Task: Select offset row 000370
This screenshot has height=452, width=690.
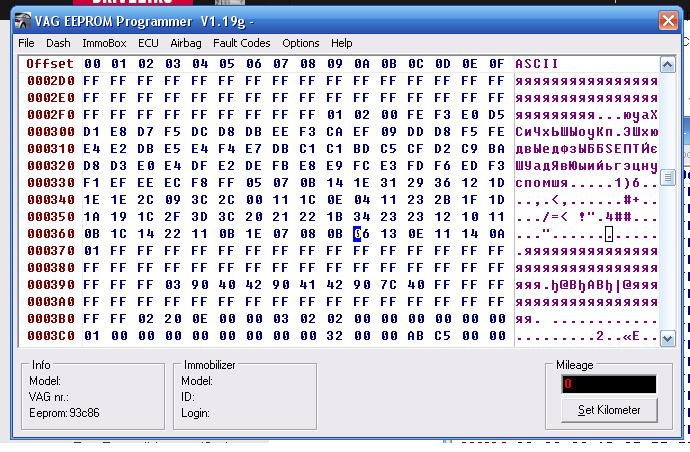Action: (x=51, y=251)
